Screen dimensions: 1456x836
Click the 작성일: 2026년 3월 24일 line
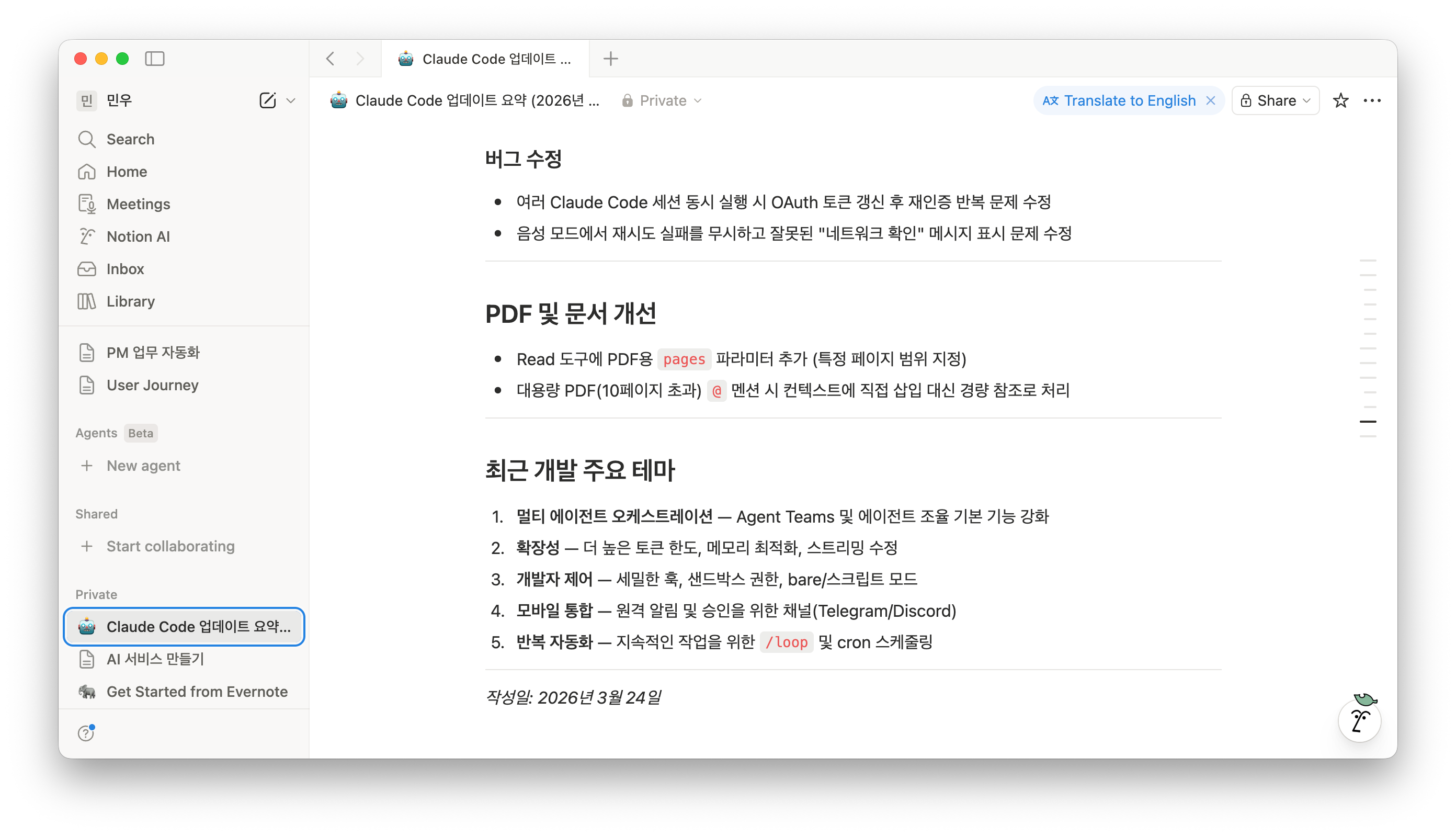[573, 697]
